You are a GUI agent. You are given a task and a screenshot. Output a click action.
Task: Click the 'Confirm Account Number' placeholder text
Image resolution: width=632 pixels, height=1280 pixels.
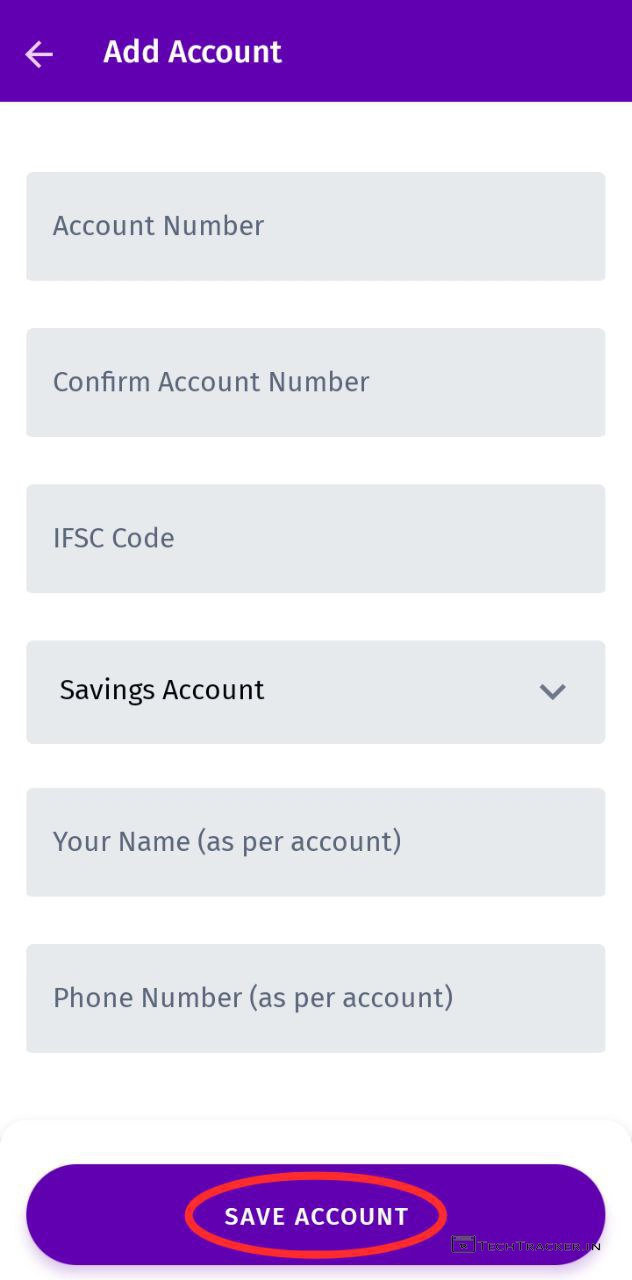(x=211, y=382)
